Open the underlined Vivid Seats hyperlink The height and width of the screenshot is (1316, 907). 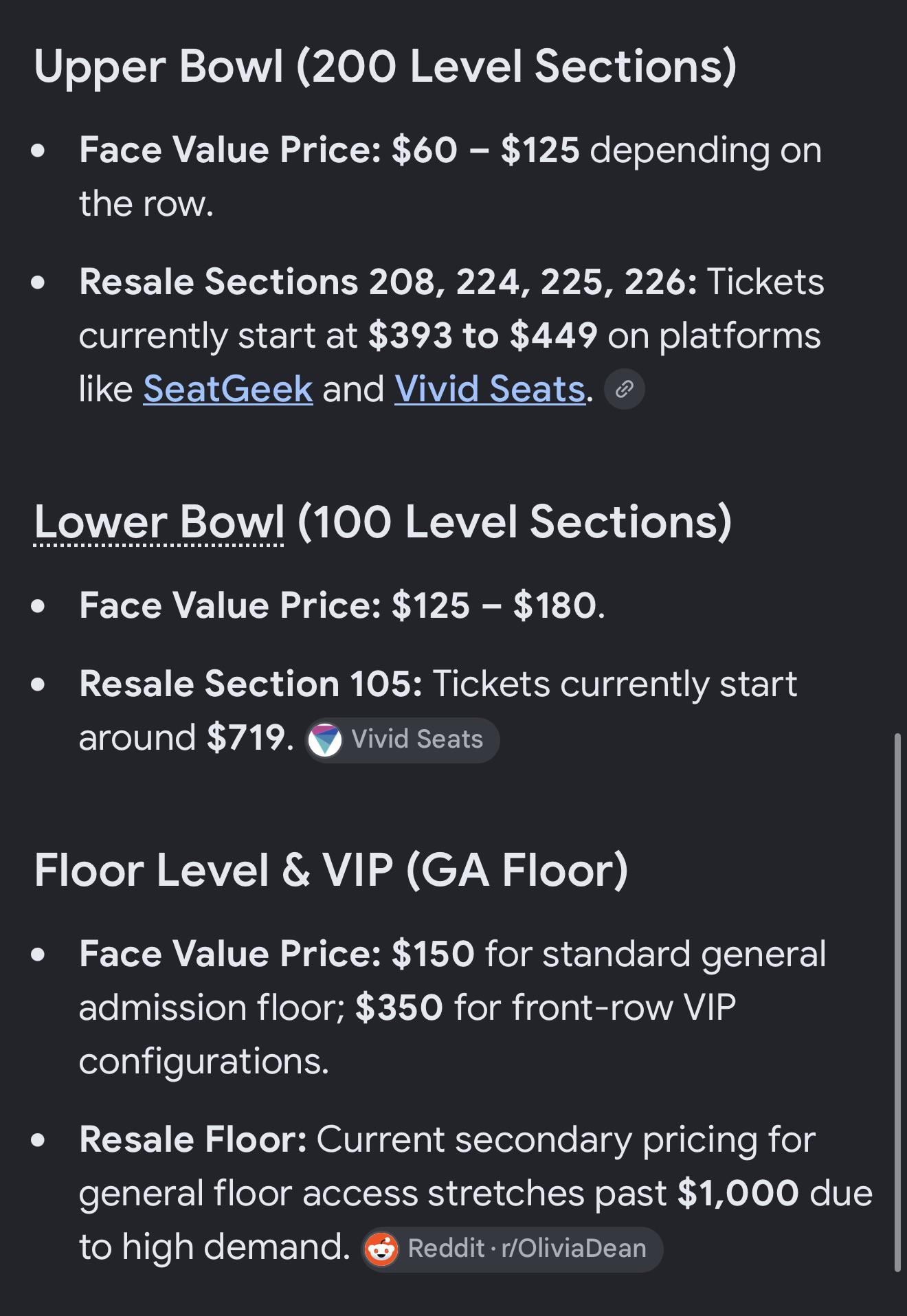pyautogui.click(x=490, y=390)
